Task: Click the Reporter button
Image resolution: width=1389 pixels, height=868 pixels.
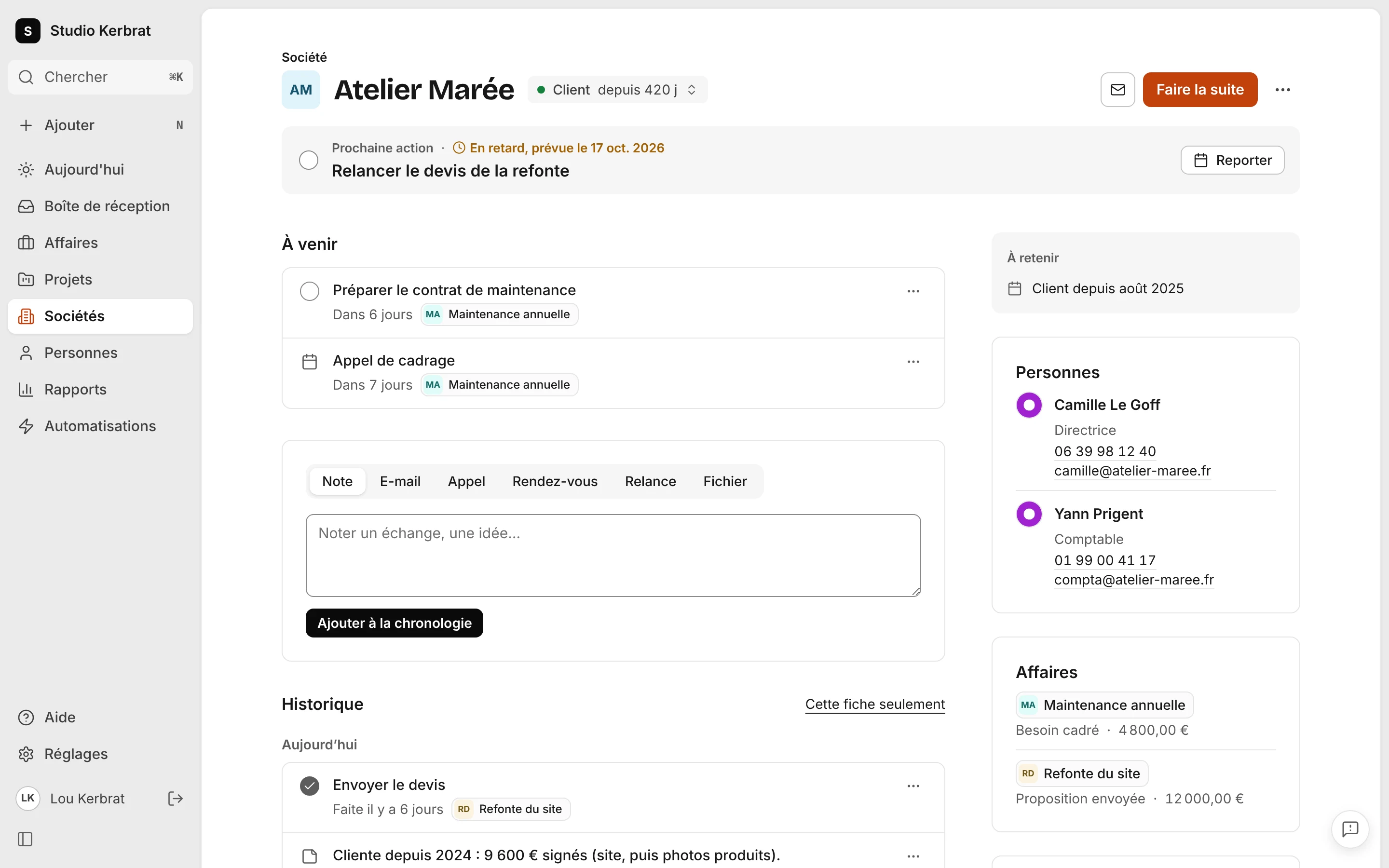Action: point(1232,160)
